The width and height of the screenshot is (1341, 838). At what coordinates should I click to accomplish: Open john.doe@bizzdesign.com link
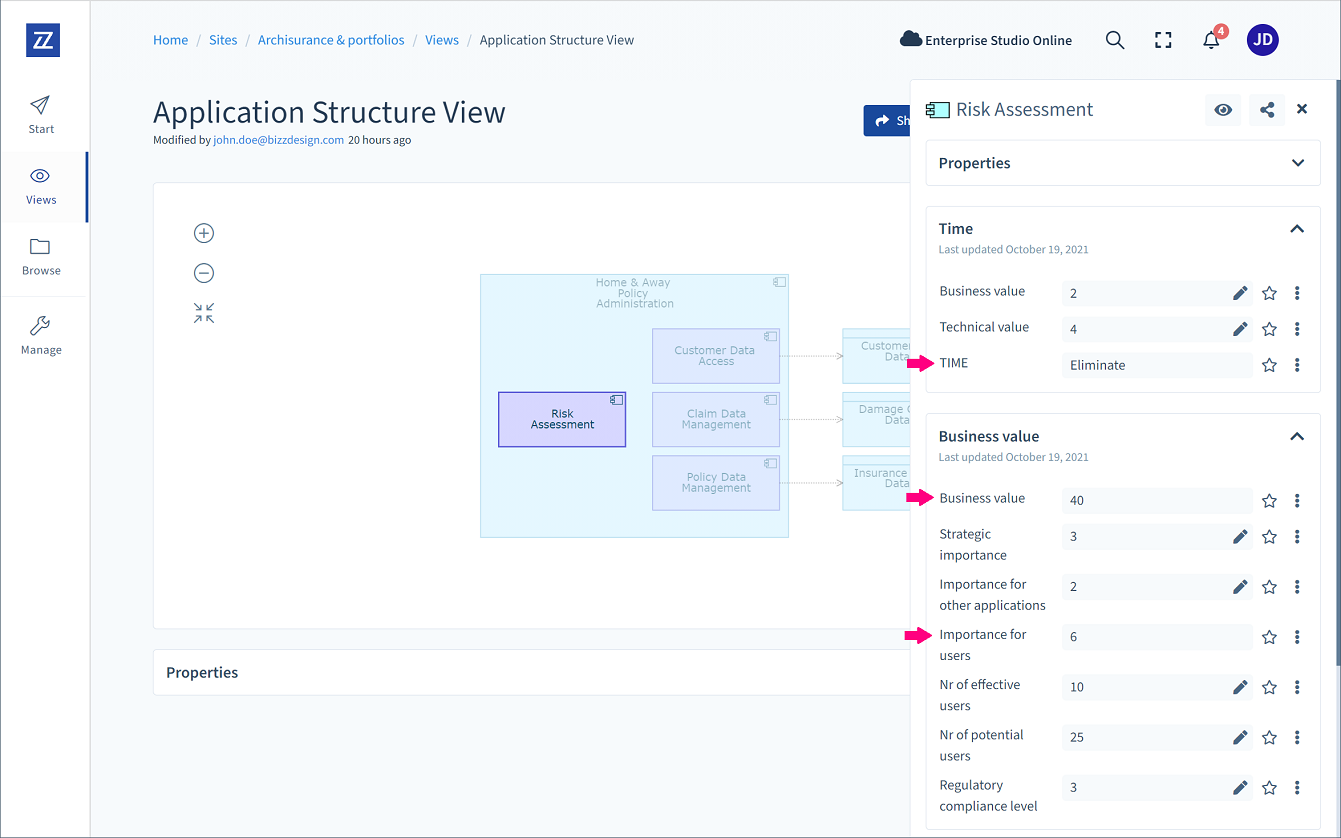pos(278,141)
